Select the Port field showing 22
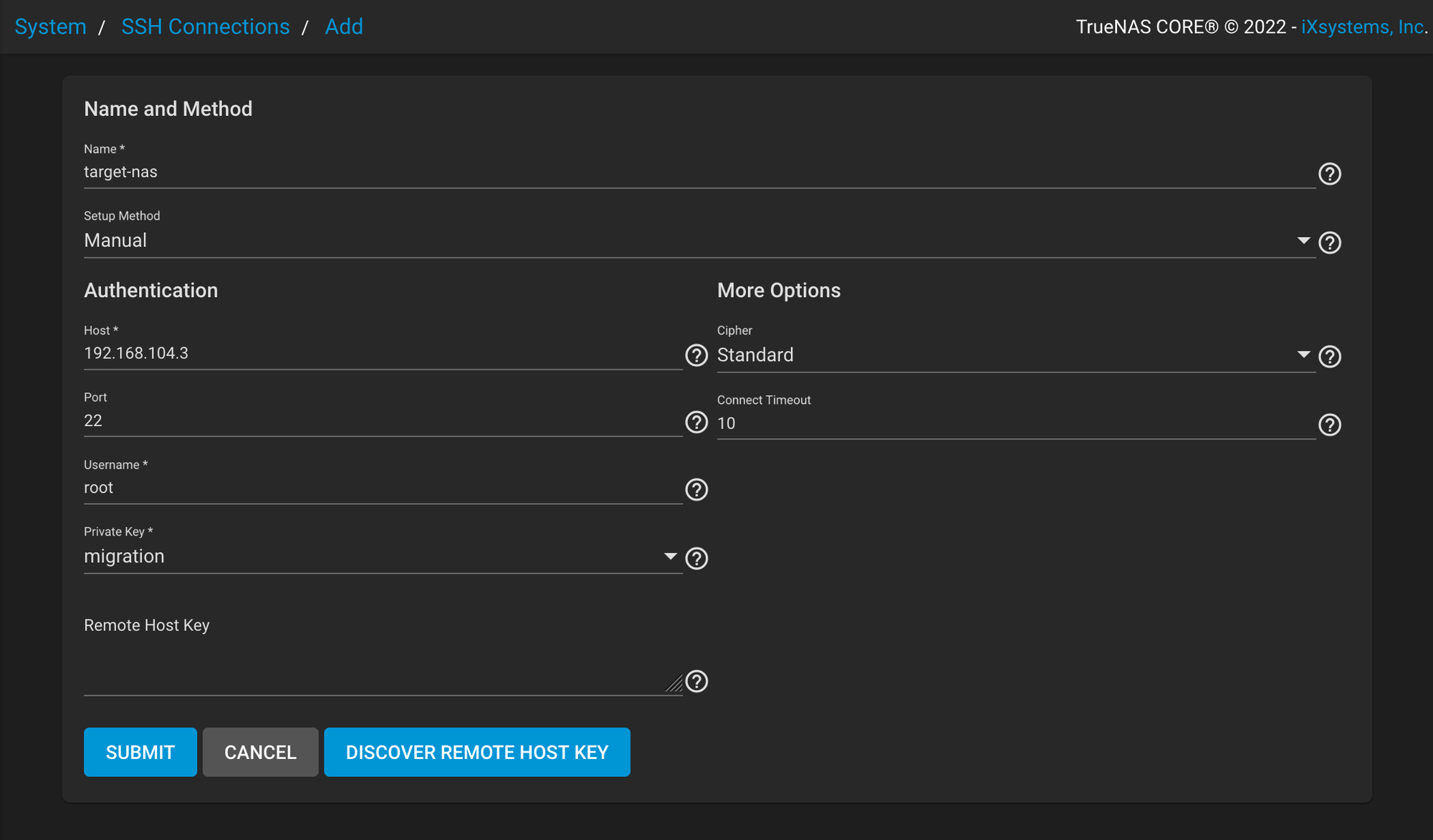The height and width of the screenshot is (840, 1433). click(x=383, y=421)
